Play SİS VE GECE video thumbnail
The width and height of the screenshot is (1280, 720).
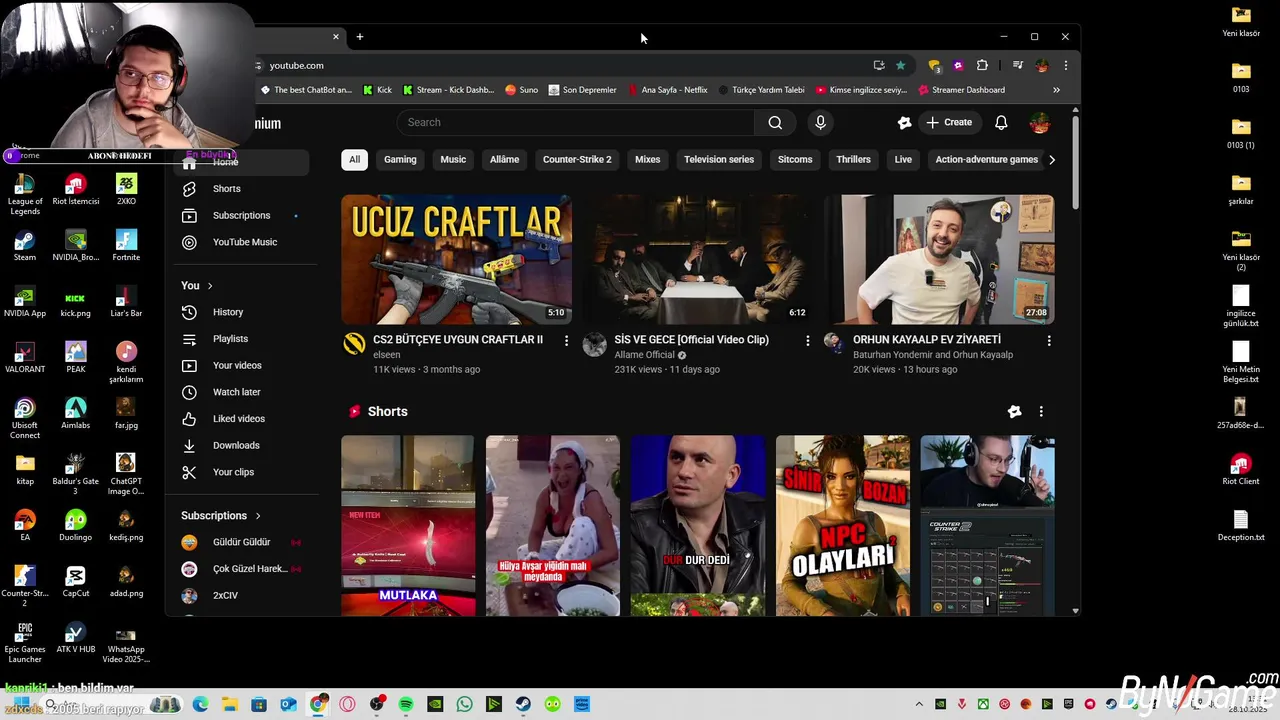[698, 259]
